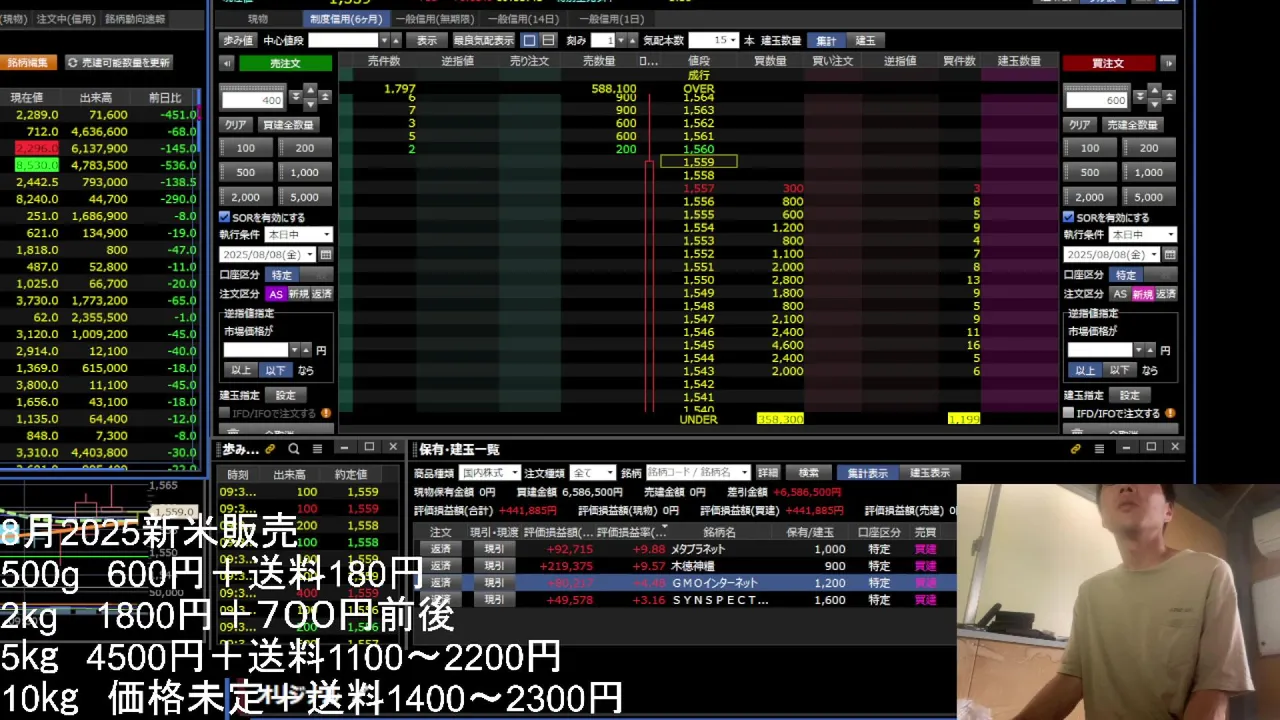Image resolution: width=1280 pixels, height=720 pixels.
Task: Open the menu icon in 歩み値 panel
Action: coord(318,449)
